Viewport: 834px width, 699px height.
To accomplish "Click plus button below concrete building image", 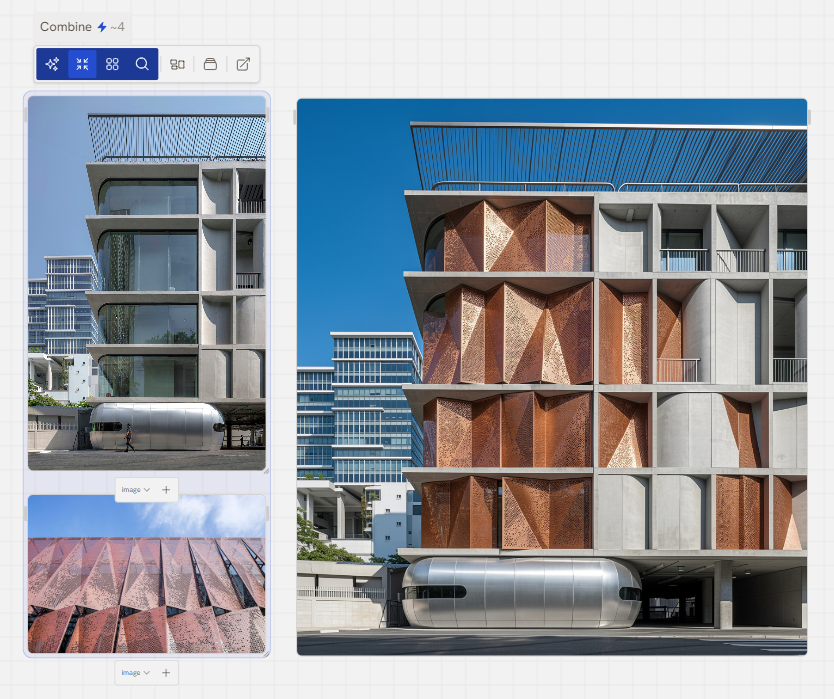I will (166, 489).
